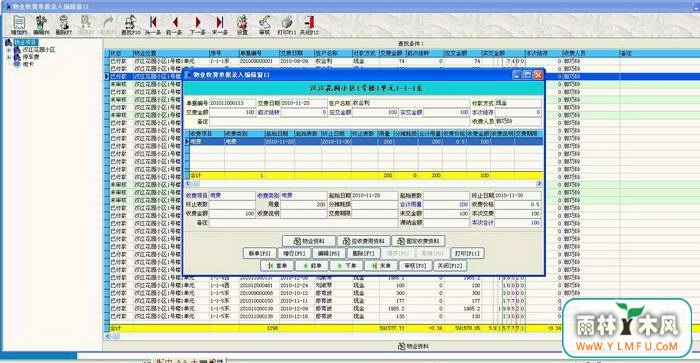Viewport: 700px width, 363px height.
Task: Select 汉江花园小区 in the tree
Action: coord(39,50)
